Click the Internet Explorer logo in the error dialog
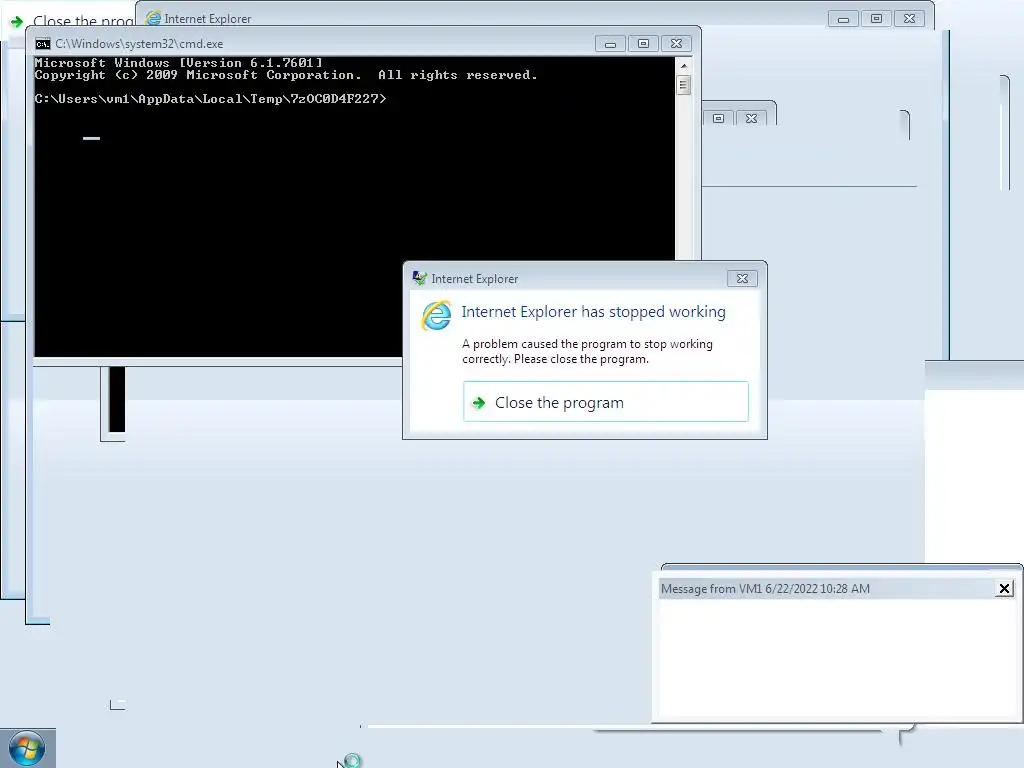Viewport: 1024px width, 768px height. (436, 315)
